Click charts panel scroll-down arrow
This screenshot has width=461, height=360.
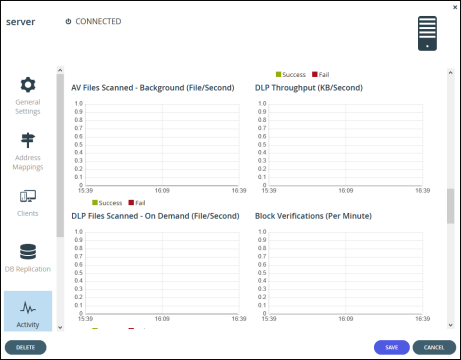coord(451,325)
